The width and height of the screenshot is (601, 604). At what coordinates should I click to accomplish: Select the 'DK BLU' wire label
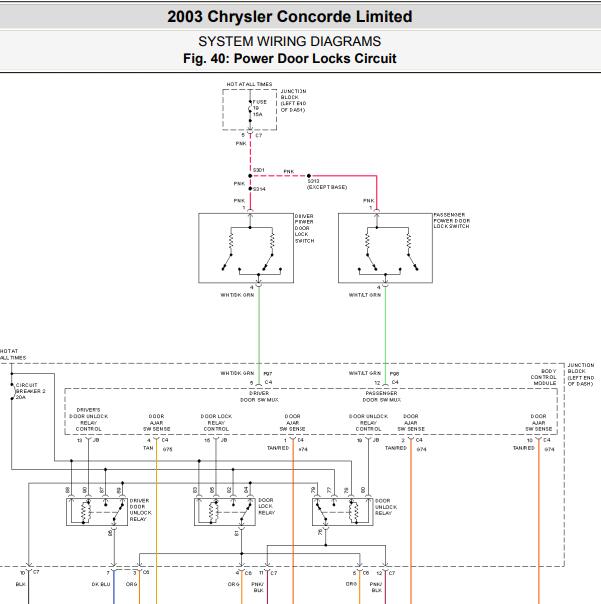pos(101,584)
